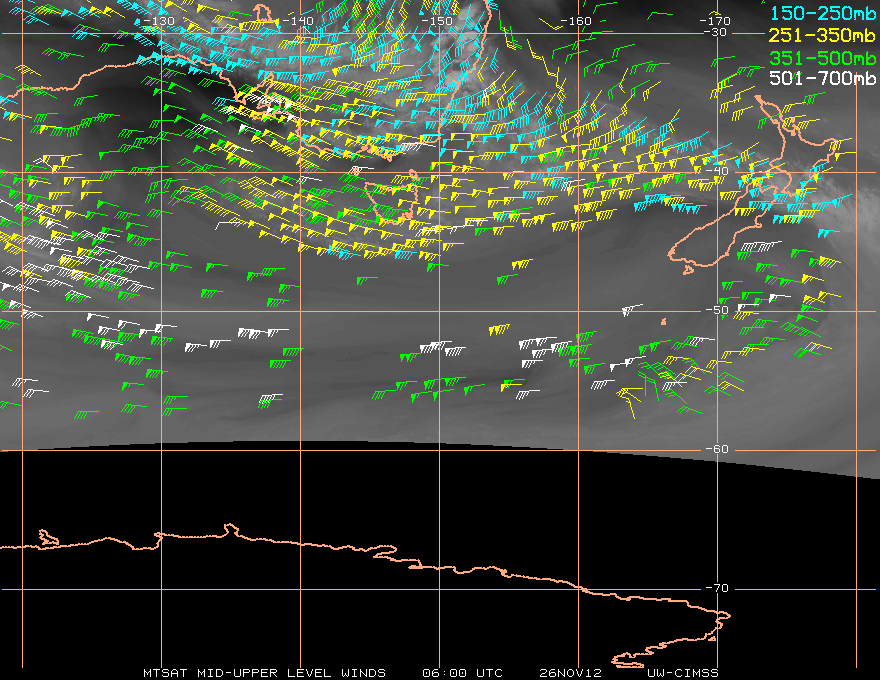Click the -50 latitude label
This screenshot has width=880, height=680.
point(717,310)
